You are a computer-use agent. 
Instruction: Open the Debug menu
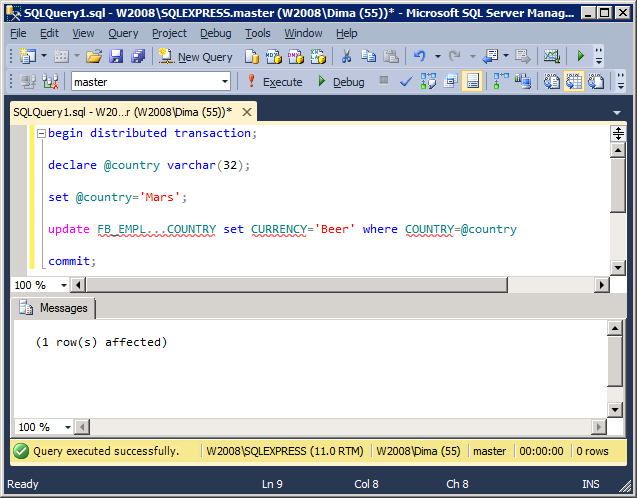(216, 33)
